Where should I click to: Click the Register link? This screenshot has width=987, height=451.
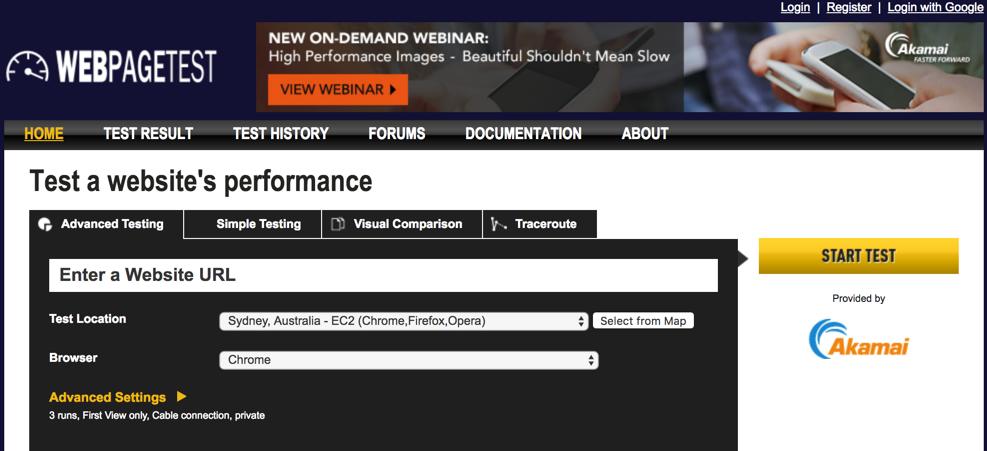[849, 8]
